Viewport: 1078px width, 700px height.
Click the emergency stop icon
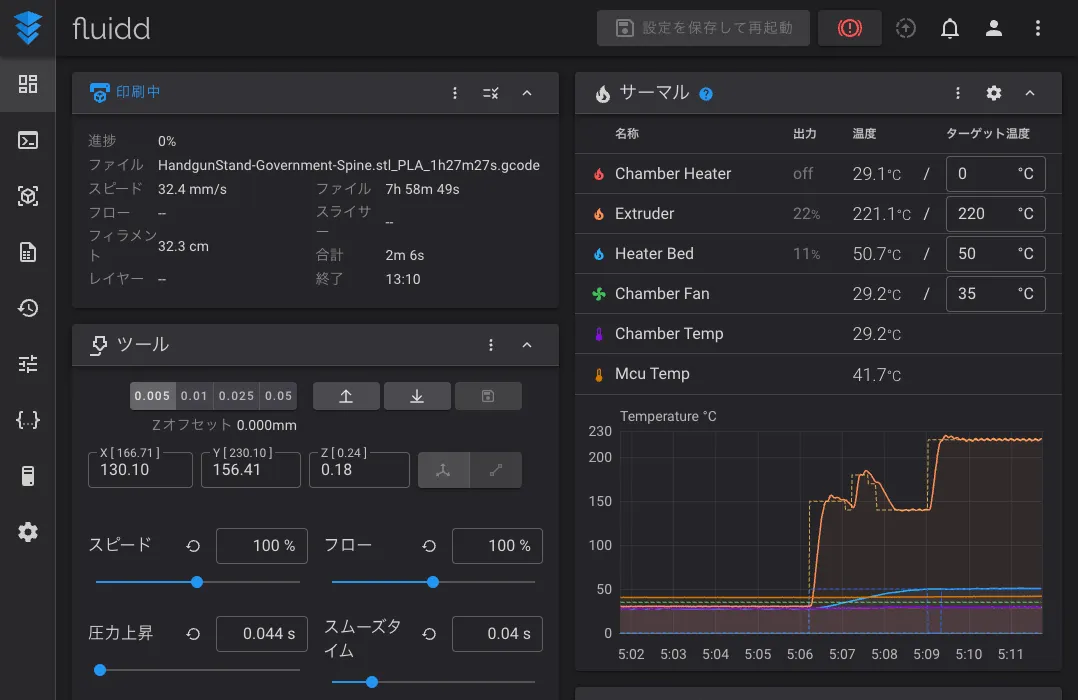pos(849,28)
